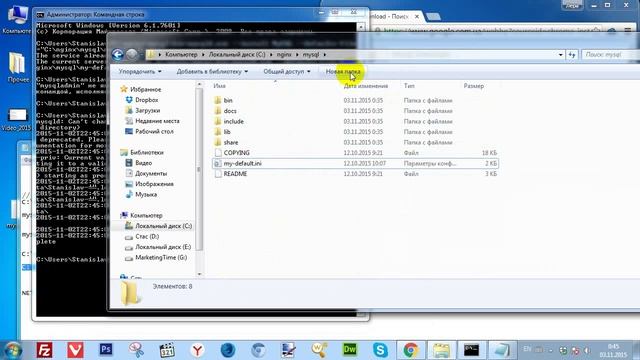Viewport: 640px width, 360px height.
Task: Open Недавние места in the navigation pane
Action: pos(157,121)
